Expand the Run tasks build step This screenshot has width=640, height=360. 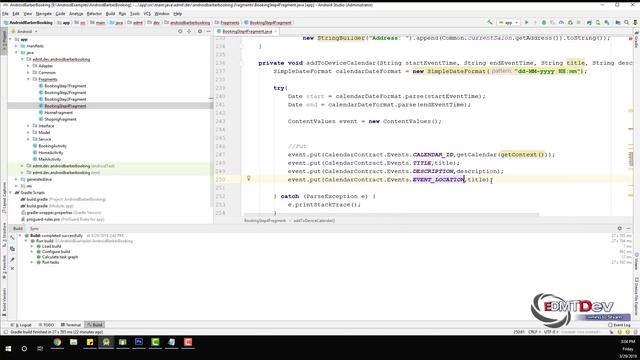[x=32, y=262]
